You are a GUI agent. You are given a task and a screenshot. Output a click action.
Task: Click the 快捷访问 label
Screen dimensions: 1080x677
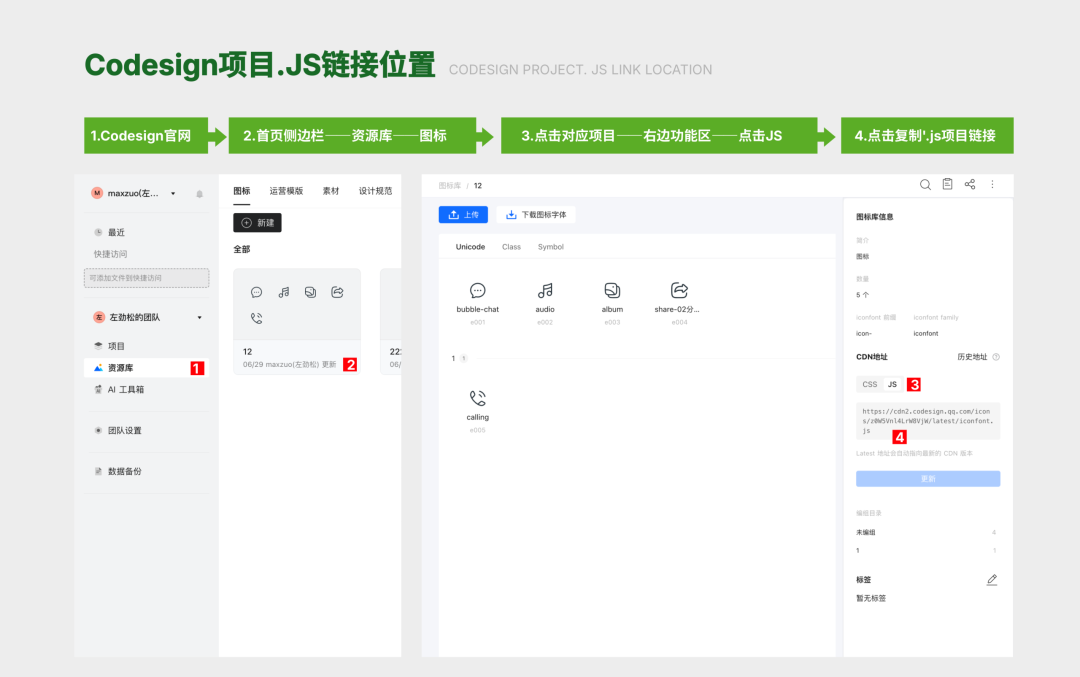pos(111,254)
